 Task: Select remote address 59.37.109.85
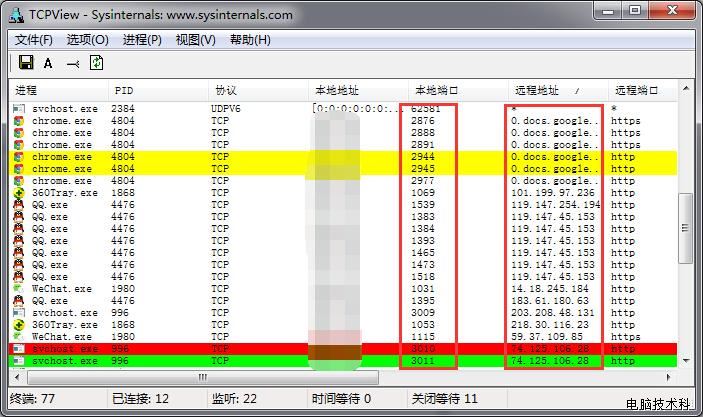pyautogui.click(x=547, y=337)
